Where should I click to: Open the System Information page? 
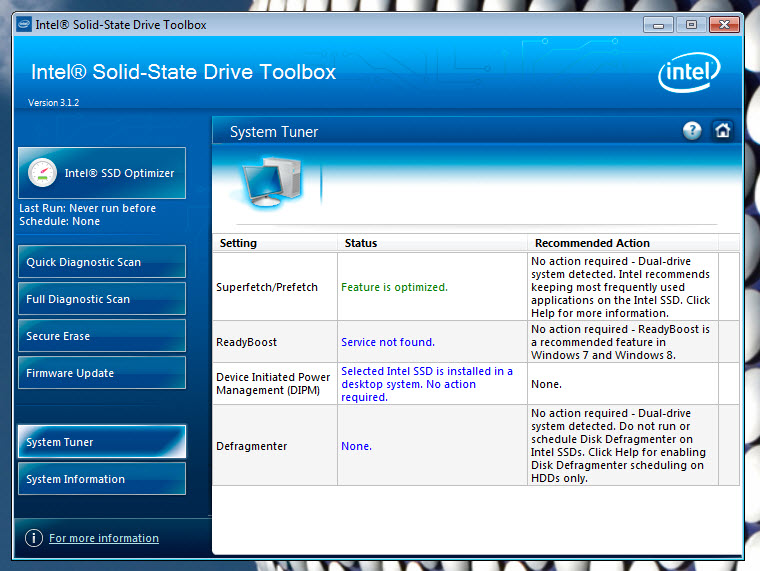tap(102, 479)
